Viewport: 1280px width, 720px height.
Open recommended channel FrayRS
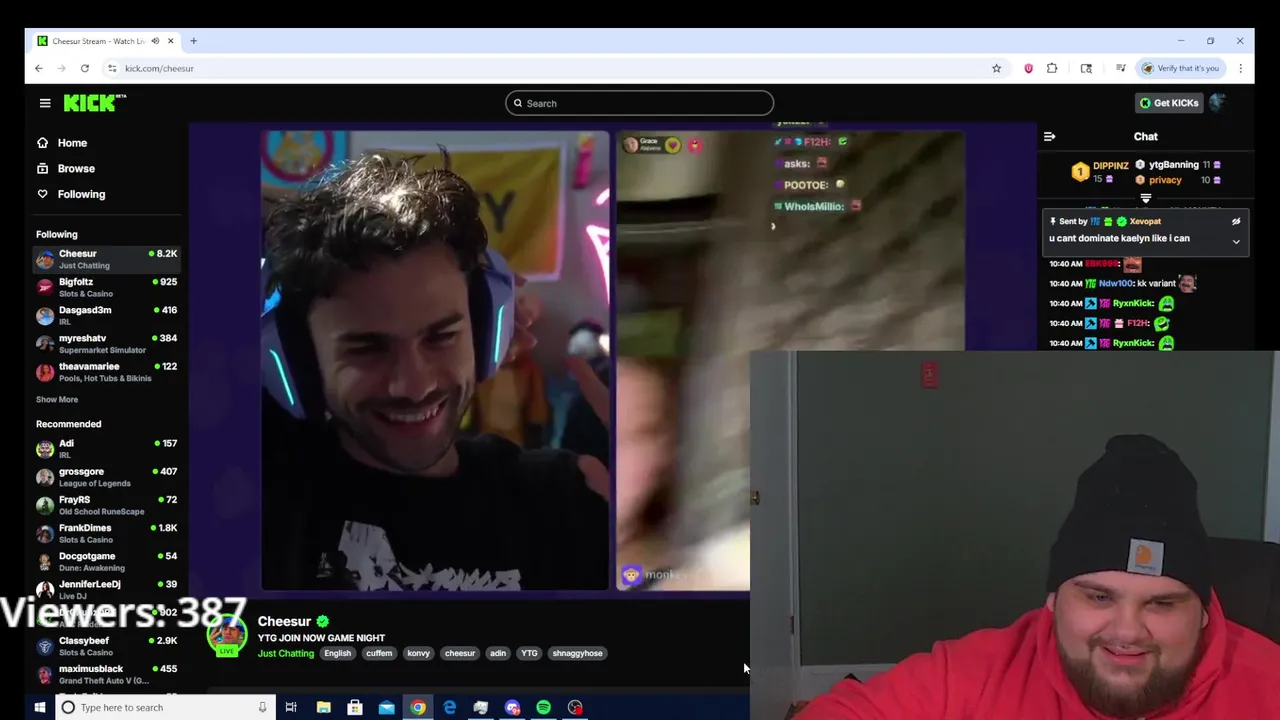pyautogui.click(x=107, y=505)
